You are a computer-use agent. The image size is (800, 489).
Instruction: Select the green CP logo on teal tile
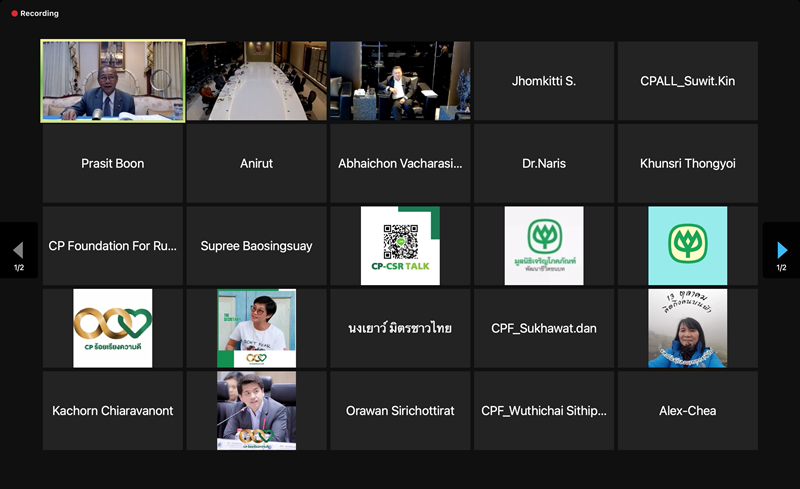coord(687,246)
